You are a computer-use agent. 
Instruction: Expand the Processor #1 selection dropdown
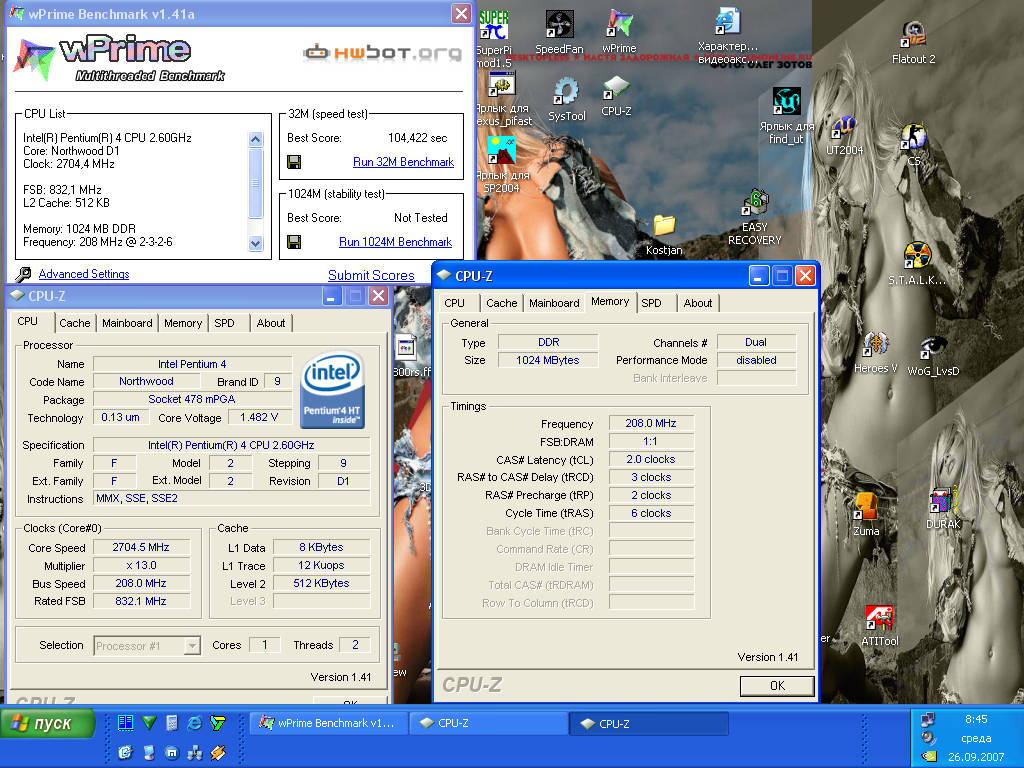(x=191, y=646)
